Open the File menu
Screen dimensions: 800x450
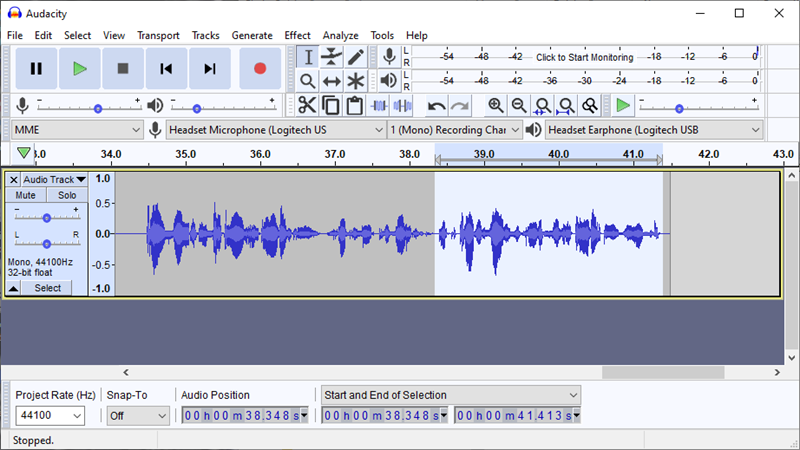[x=15, y=35]
